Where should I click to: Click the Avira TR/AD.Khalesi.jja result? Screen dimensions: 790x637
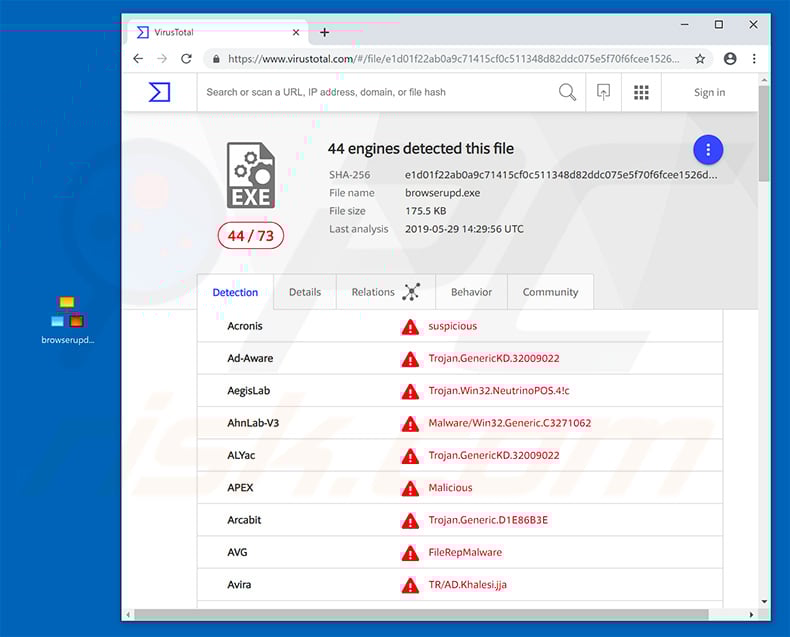[468, 585]
